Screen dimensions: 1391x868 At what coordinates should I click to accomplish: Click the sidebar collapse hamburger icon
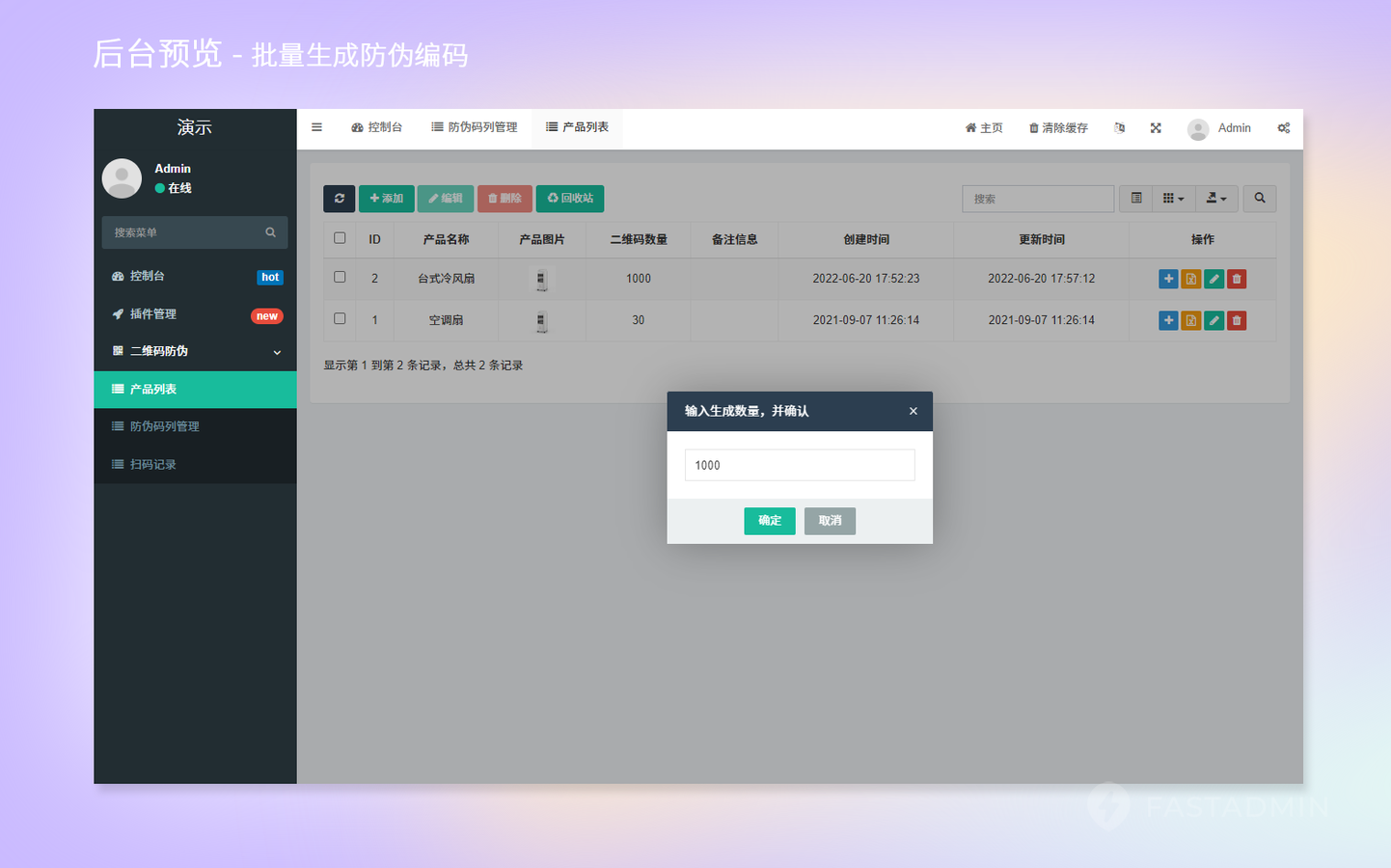tap(316, 127)
